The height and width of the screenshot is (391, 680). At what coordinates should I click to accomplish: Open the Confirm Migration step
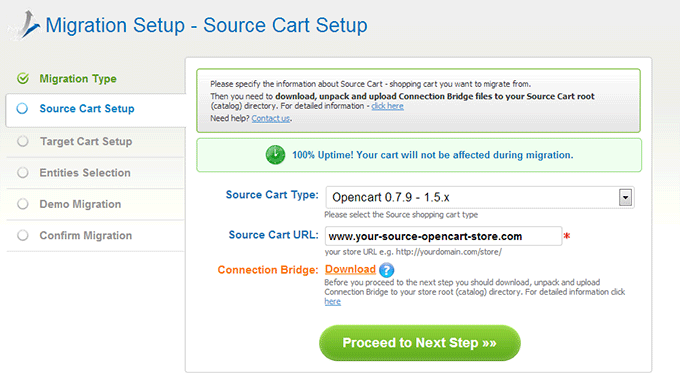coord(86,235)
